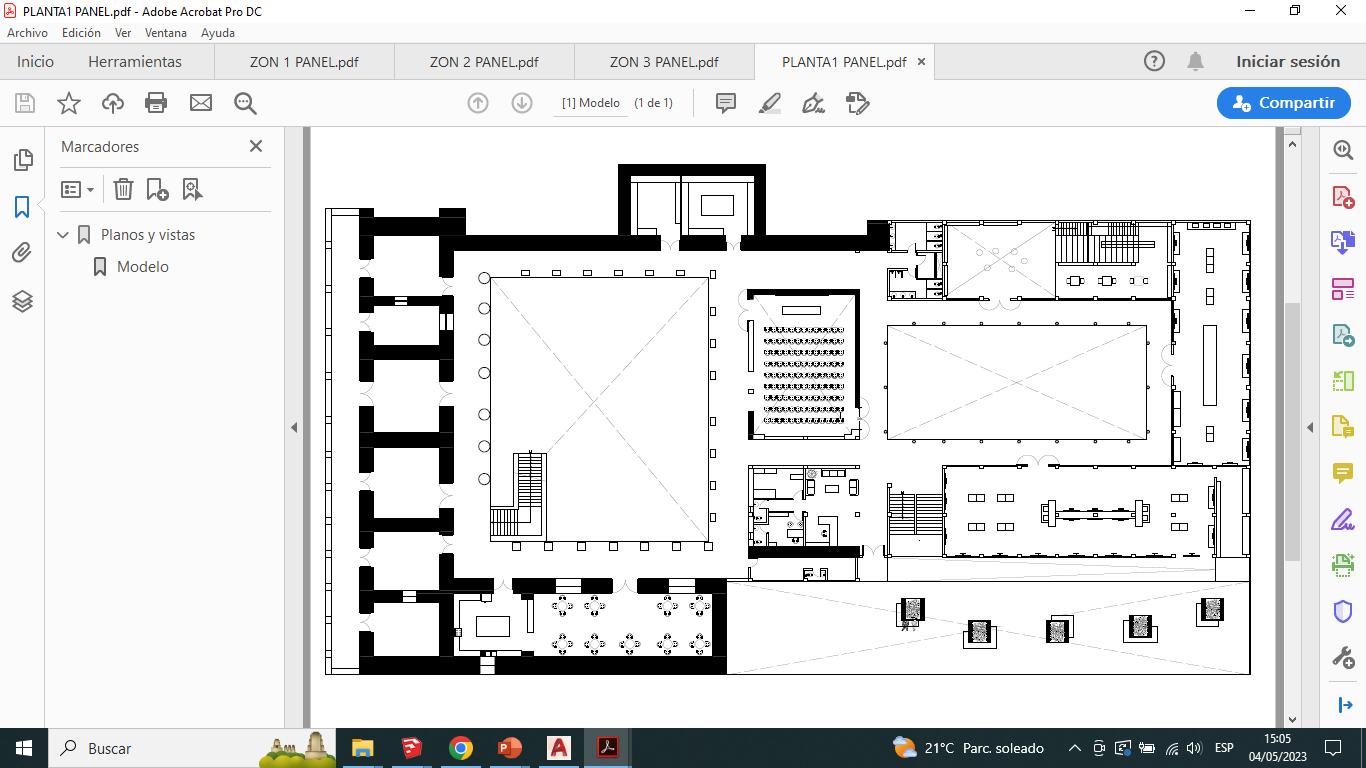
Task: Open PowerPoint from the taskbar
Action: click(x=510, y=748)
